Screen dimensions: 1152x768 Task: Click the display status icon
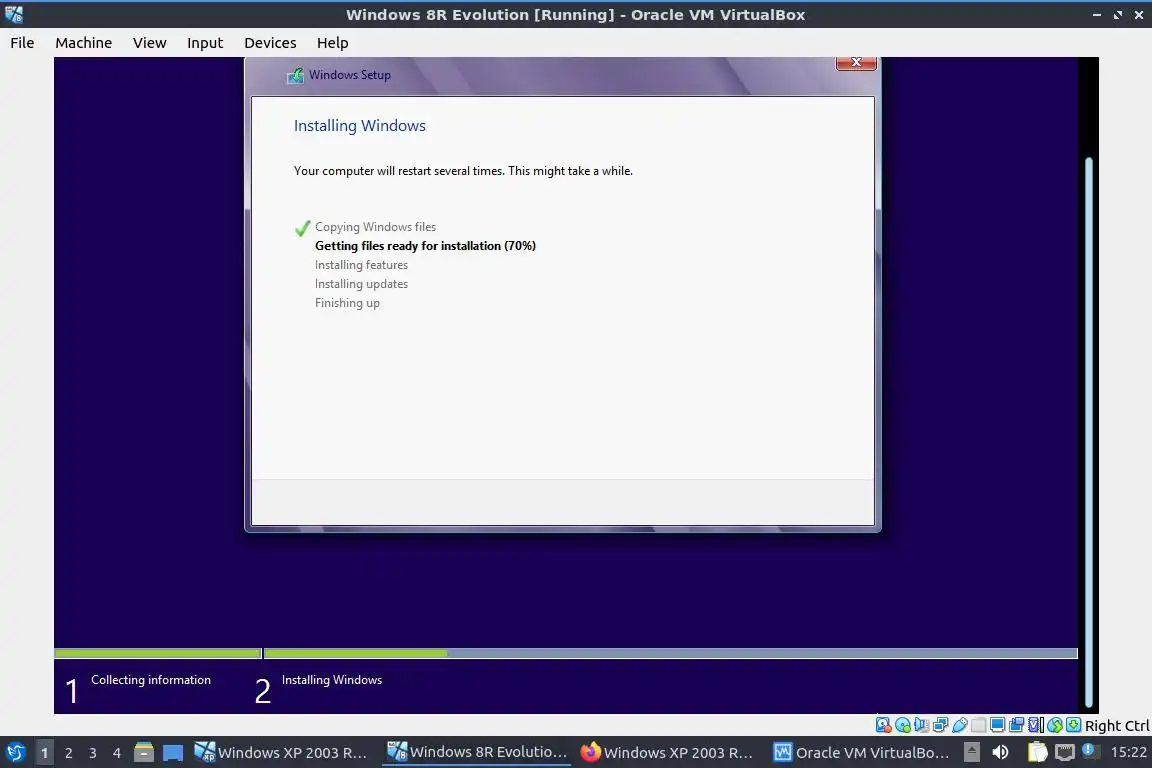pyautogui.click(x=998, y=725)
